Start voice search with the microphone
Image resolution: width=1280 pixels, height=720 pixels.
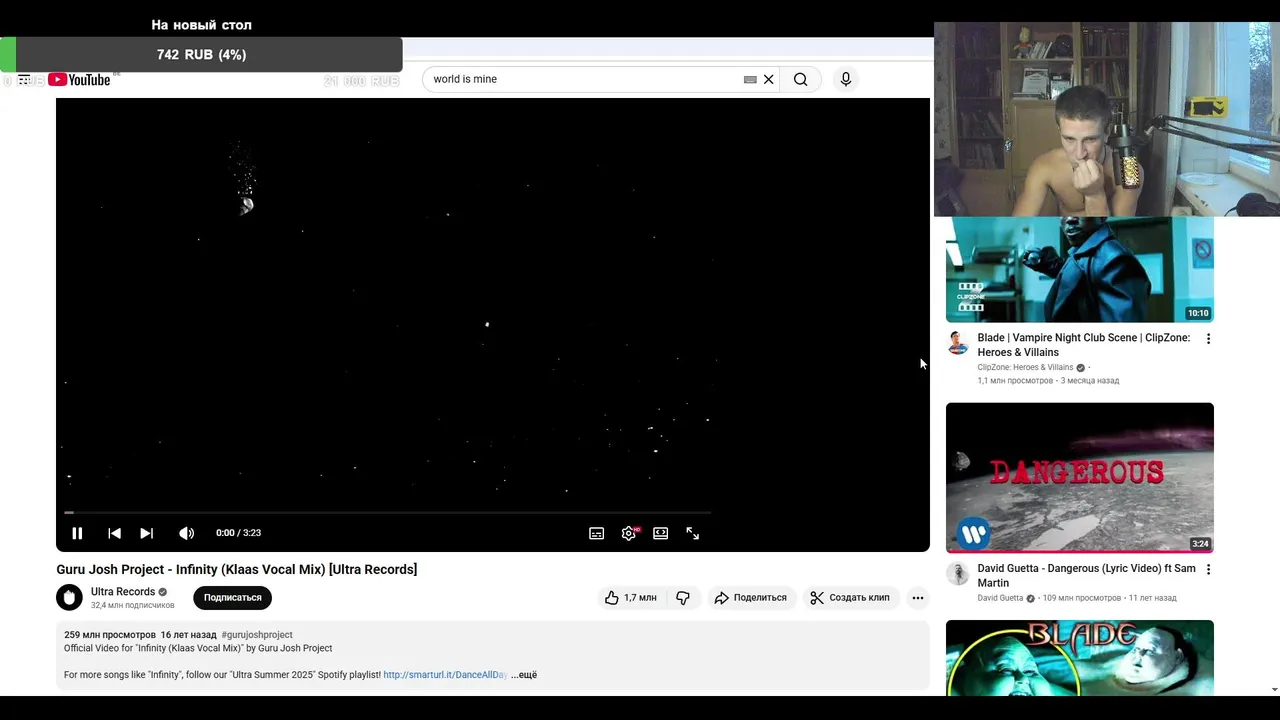coord(846,79)
